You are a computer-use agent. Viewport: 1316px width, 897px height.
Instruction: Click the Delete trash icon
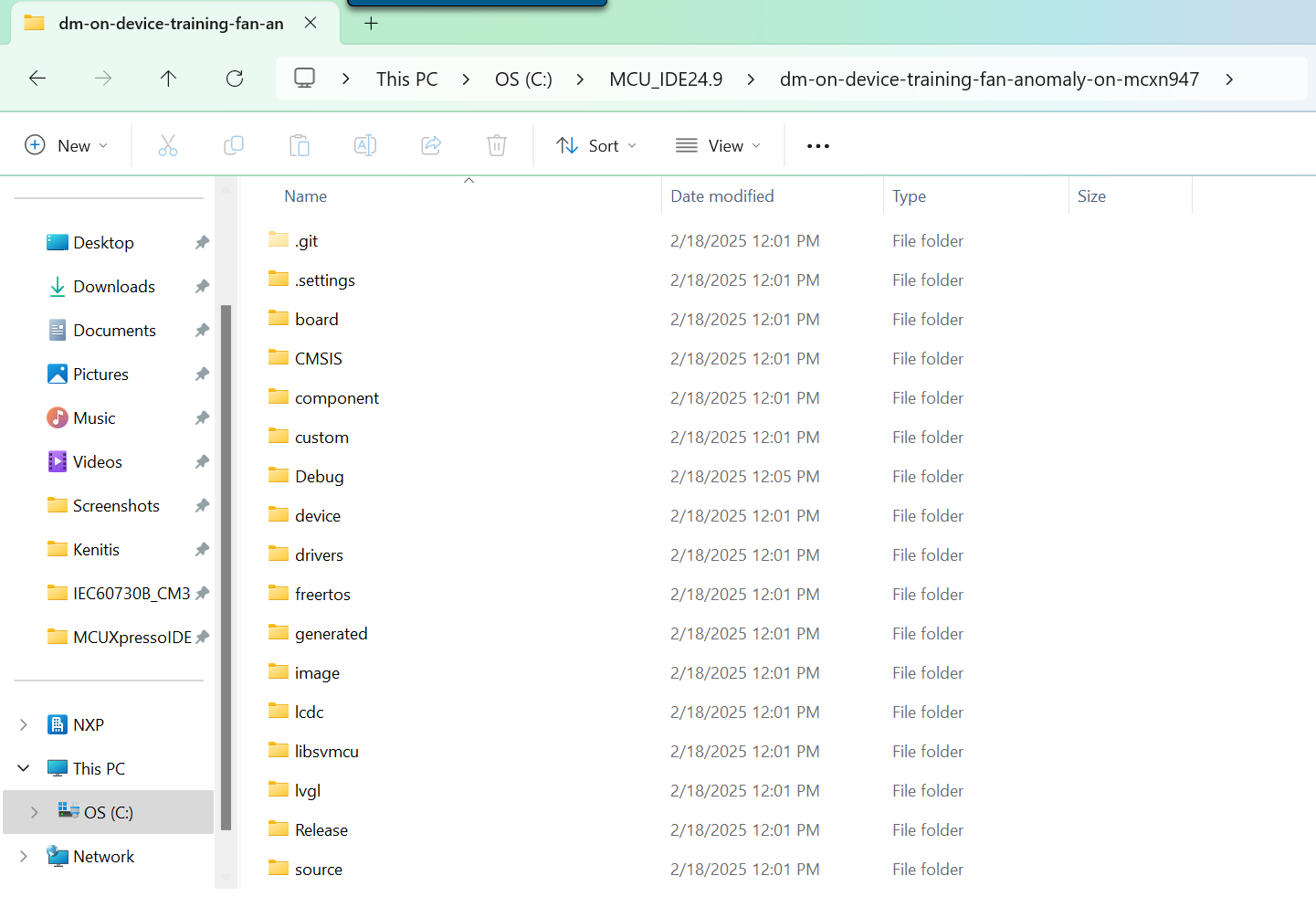coord(497,145)
